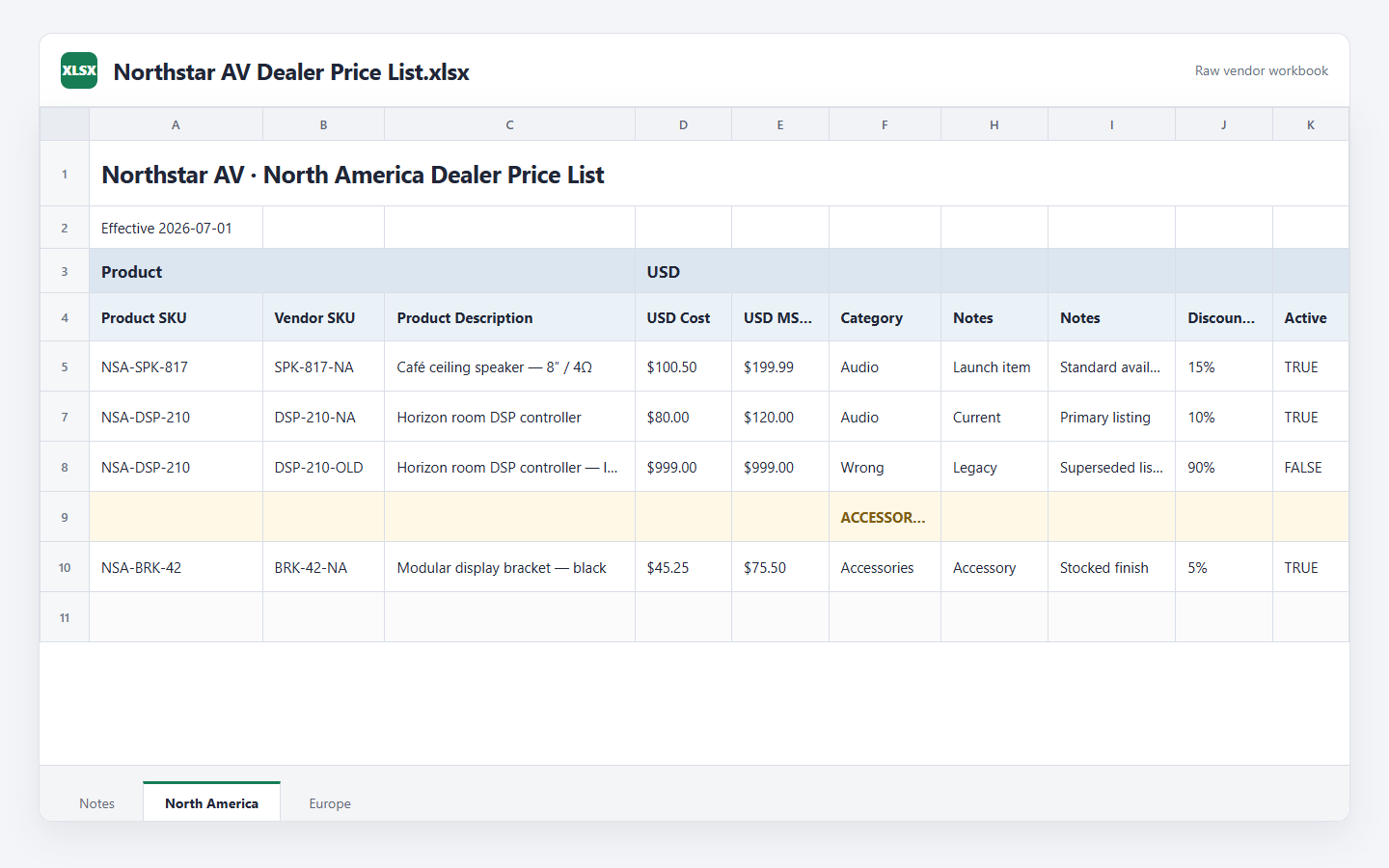
Task: Click the green XLSX file icon
Action: [x=79, y=70]
